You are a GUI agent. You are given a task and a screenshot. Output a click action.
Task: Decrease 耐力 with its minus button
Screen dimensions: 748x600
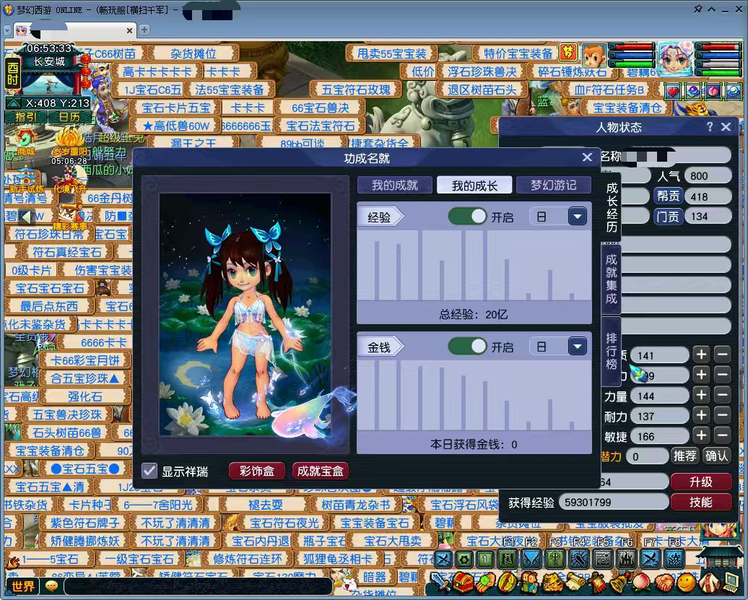pyautogui.click(x=723, y=415)
